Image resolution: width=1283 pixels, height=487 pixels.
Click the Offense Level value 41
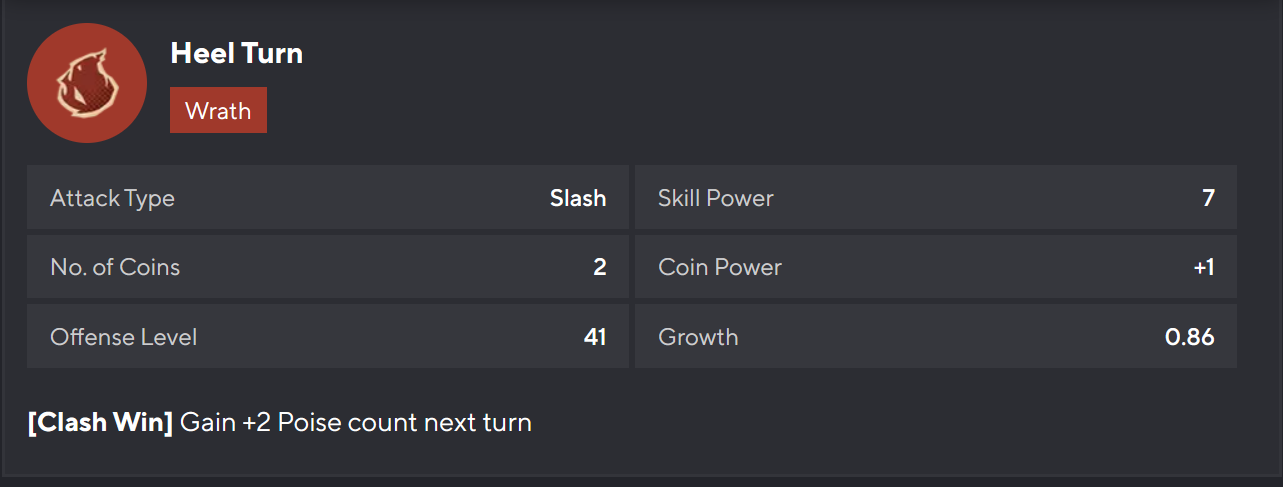click(595, 337)
